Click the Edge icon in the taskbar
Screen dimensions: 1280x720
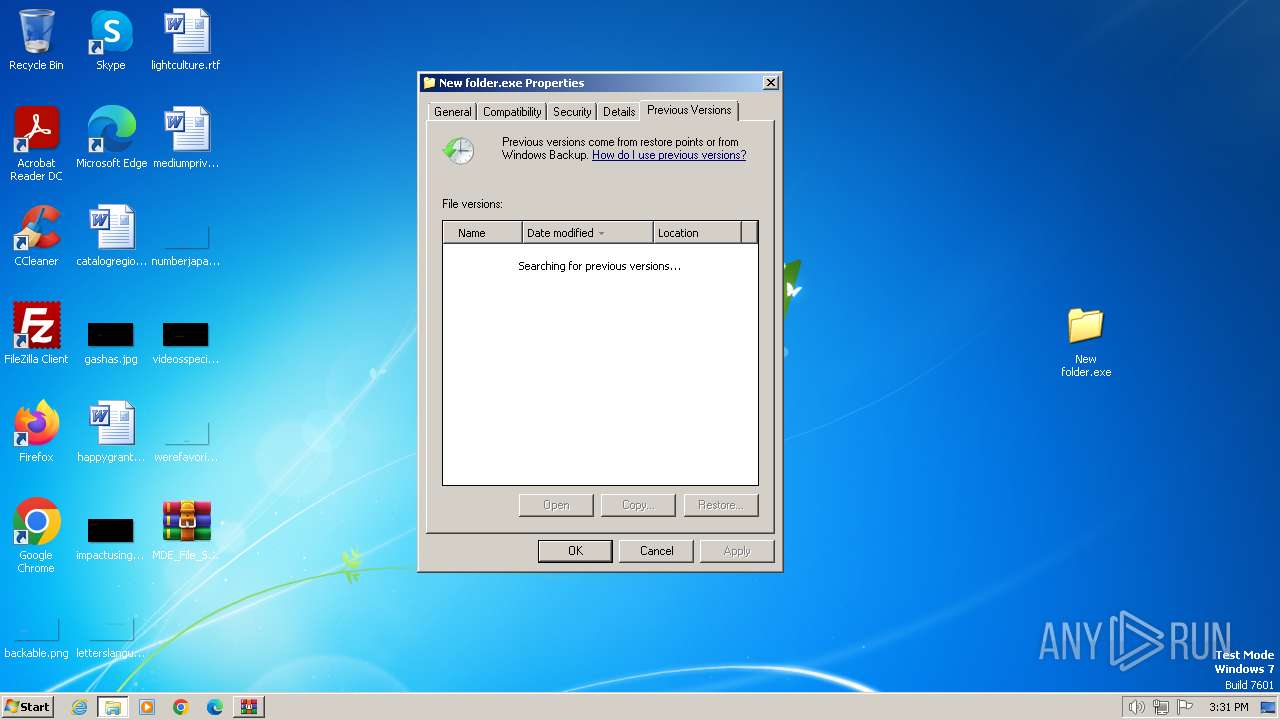[215, 707]
